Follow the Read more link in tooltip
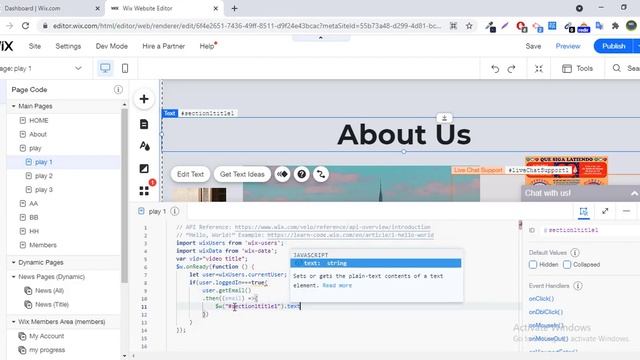 337,285
